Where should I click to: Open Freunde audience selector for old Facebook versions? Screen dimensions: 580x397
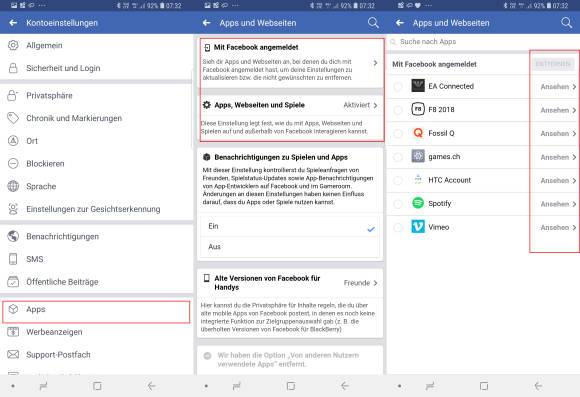pyautogui.click(x=360, y=283)
